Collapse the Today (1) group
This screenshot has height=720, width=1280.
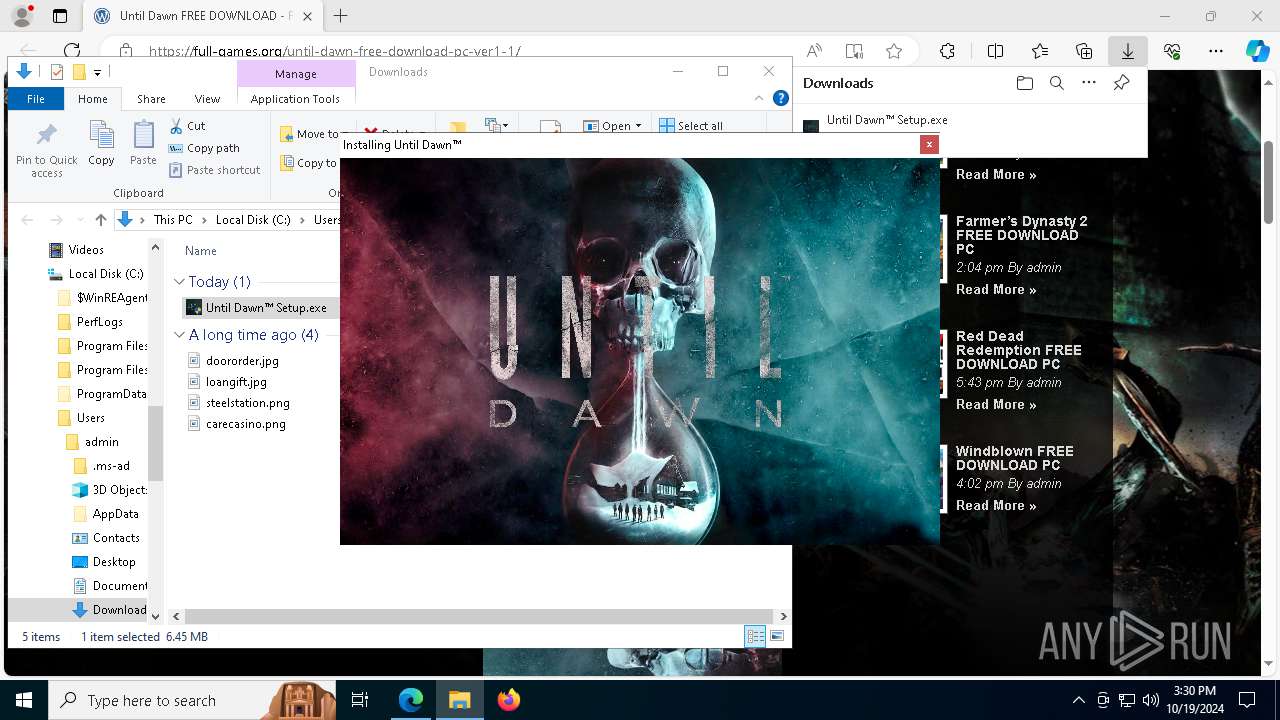[180, 282]
